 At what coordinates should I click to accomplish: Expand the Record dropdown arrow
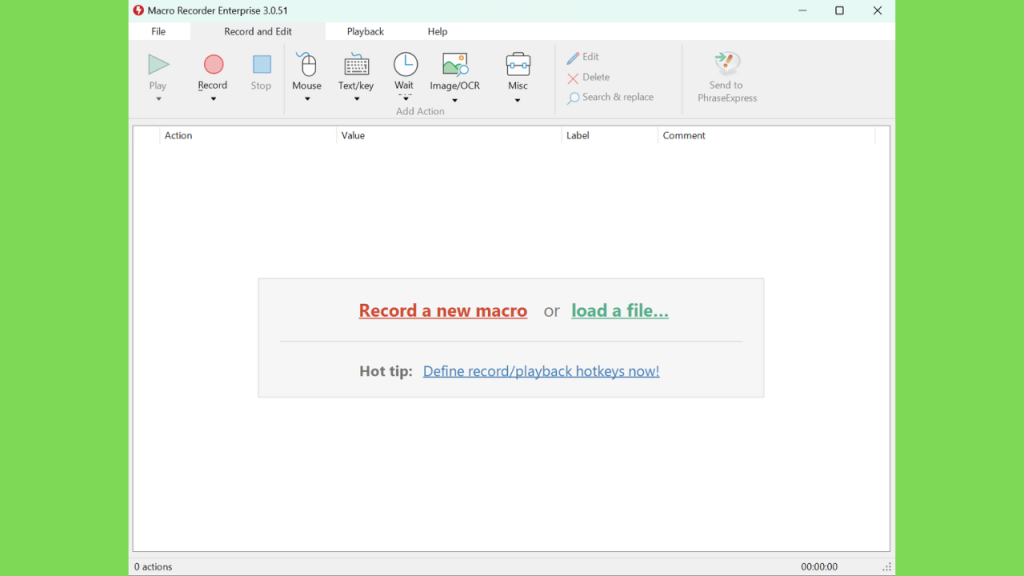213,99
